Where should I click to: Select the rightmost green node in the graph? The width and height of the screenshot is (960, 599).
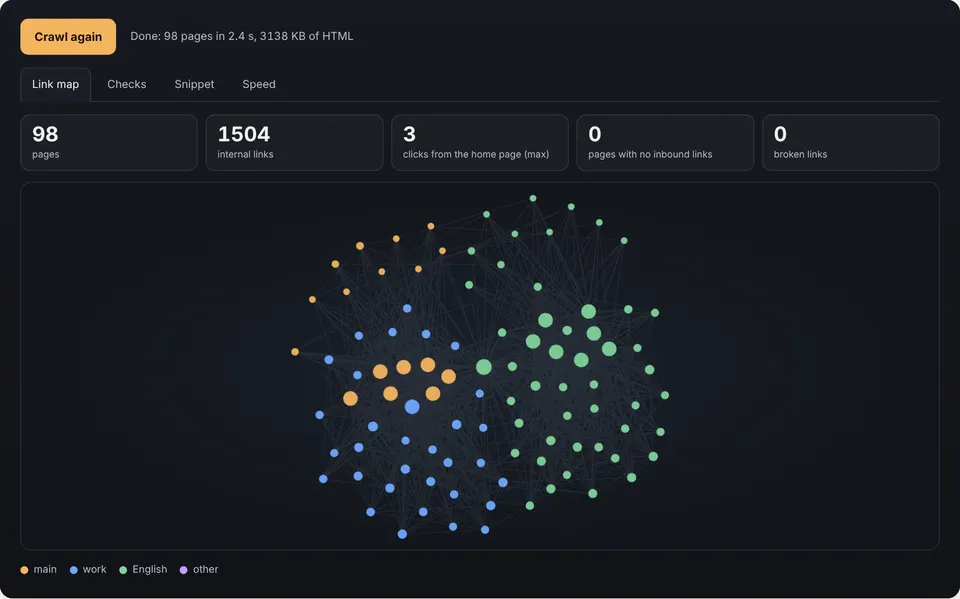click(665, 395)
